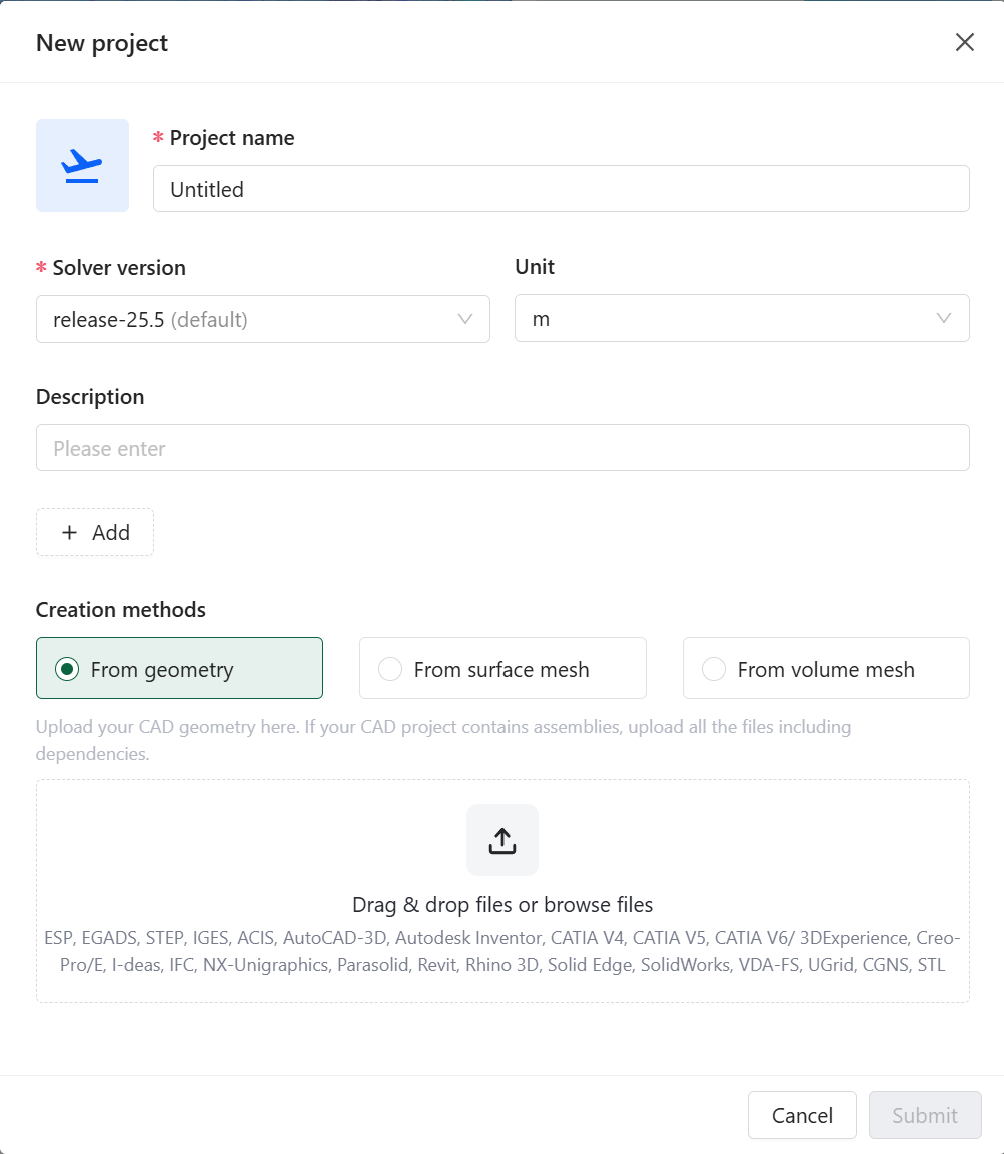Expand the Unit dropdown showing m

(730, 318)
